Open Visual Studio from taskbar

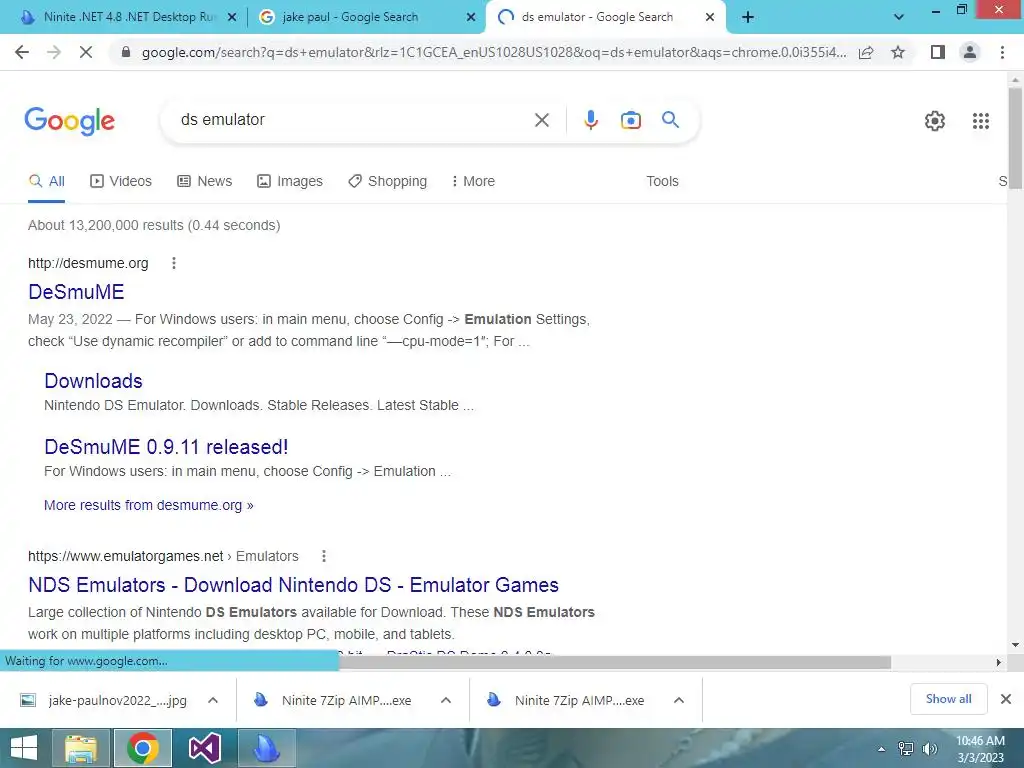(204, 748)
